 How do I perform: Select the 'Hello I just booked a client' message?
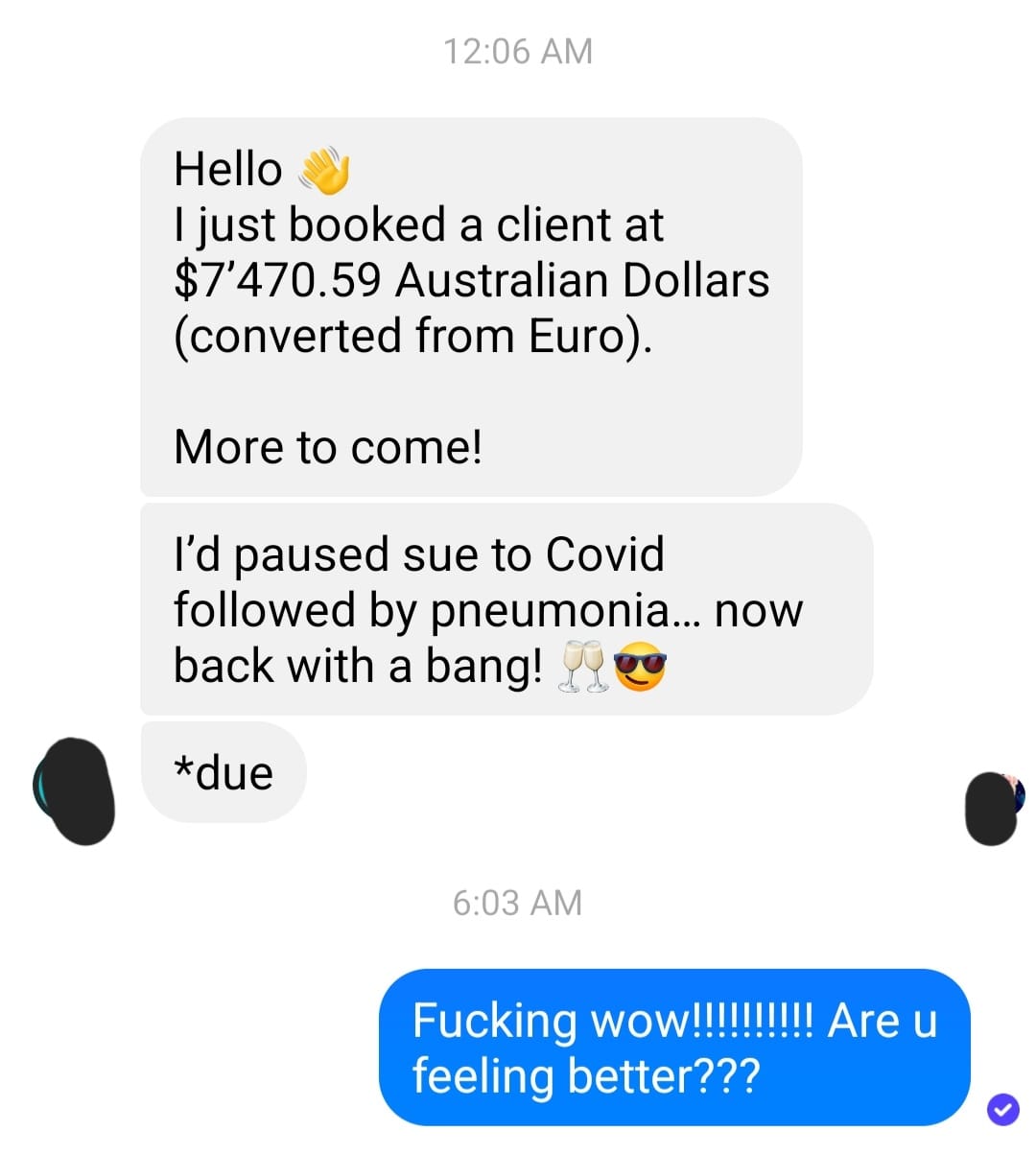pyautogui.click(x=471, y=307)
